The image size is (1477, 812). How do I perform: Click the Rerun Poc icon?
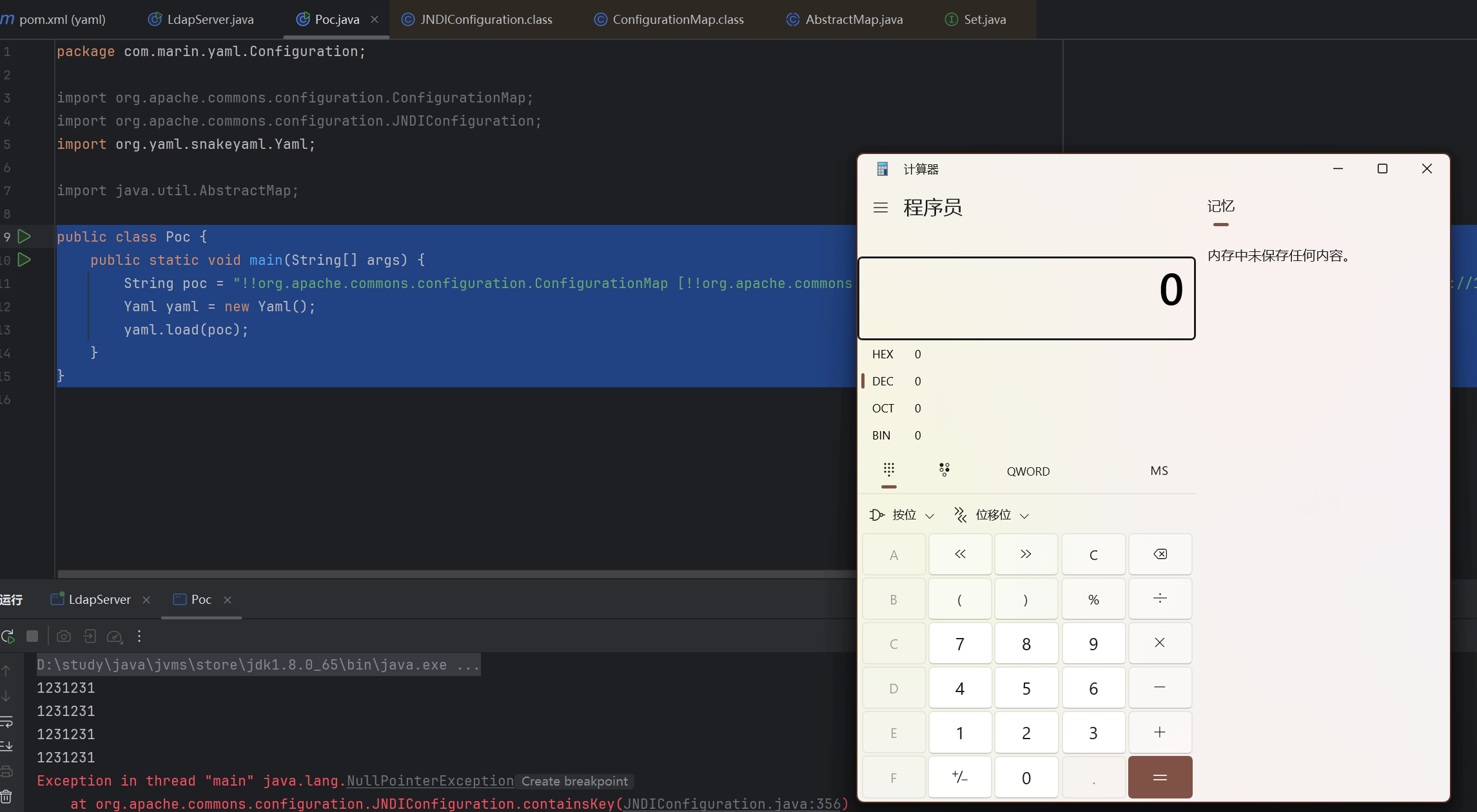click(x=8, y=637)
